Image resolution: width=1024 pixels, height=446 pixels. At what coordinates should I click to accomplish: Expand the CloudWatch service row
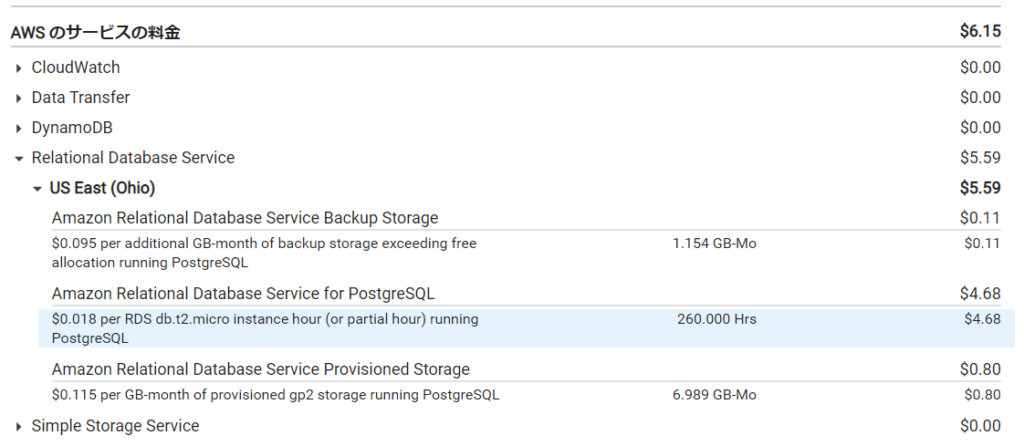19,68
